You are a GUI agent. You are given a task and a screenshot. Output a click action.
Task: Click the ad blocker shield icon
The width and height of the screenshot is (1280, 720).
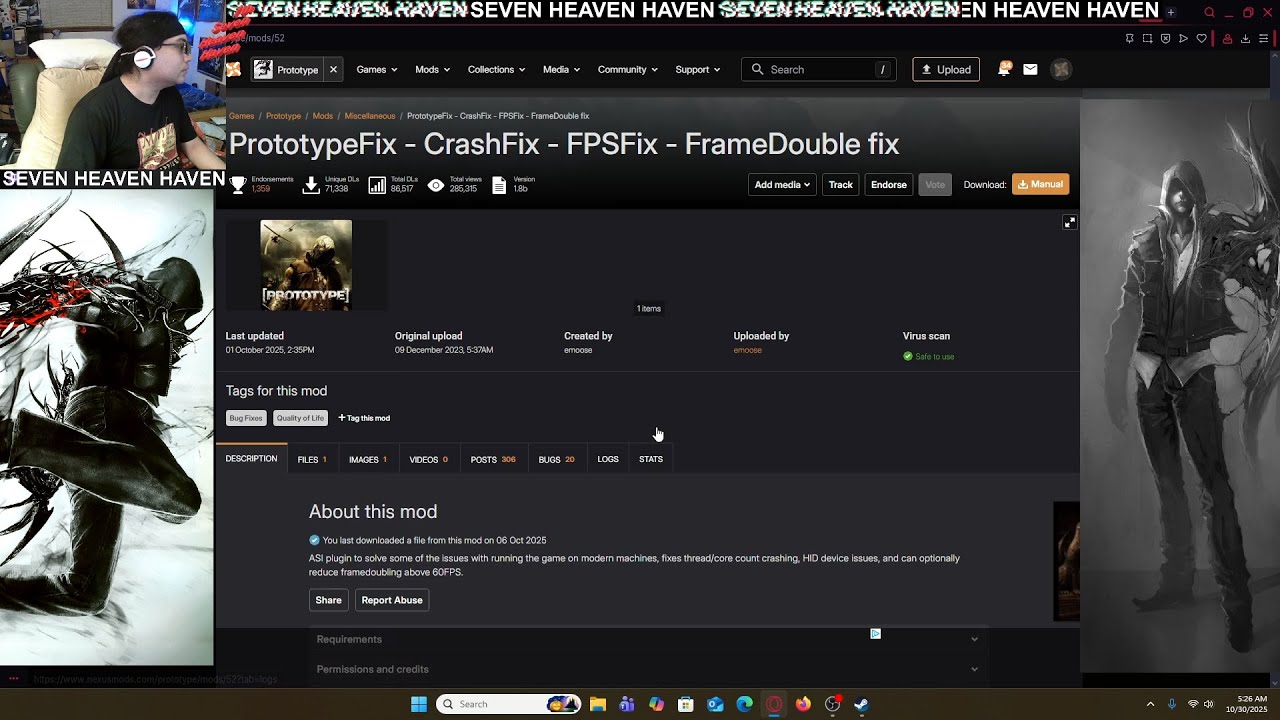[1166, 38]
